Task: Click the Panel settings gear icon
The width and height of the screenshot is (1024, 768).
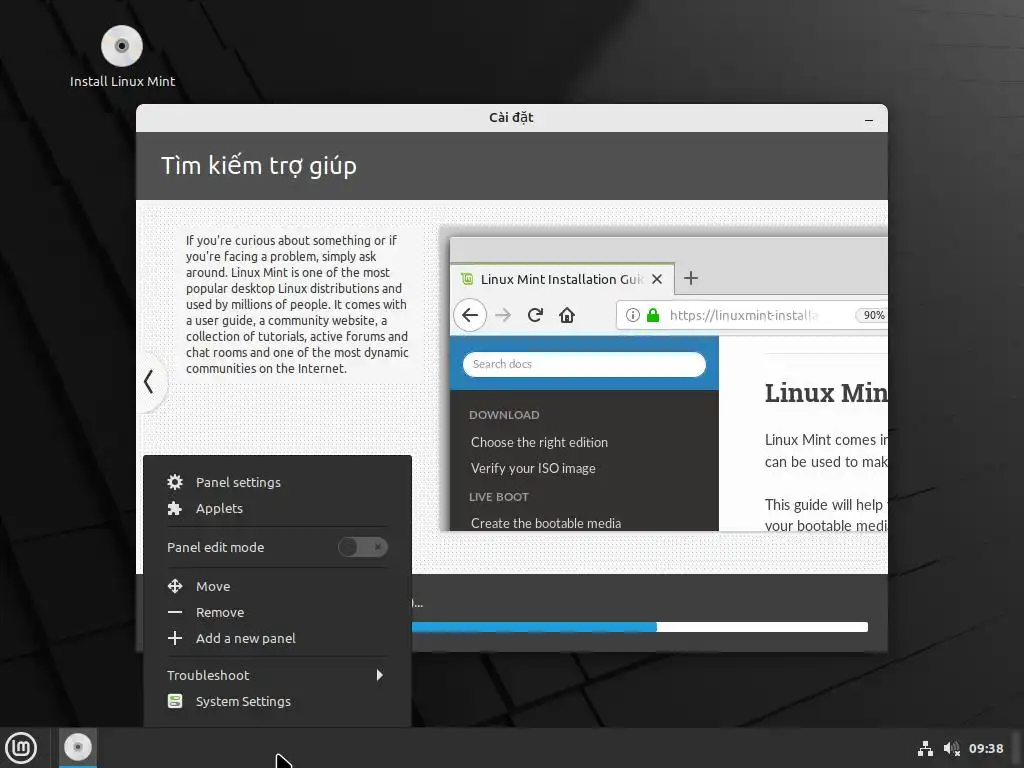Action: [174, 482]
